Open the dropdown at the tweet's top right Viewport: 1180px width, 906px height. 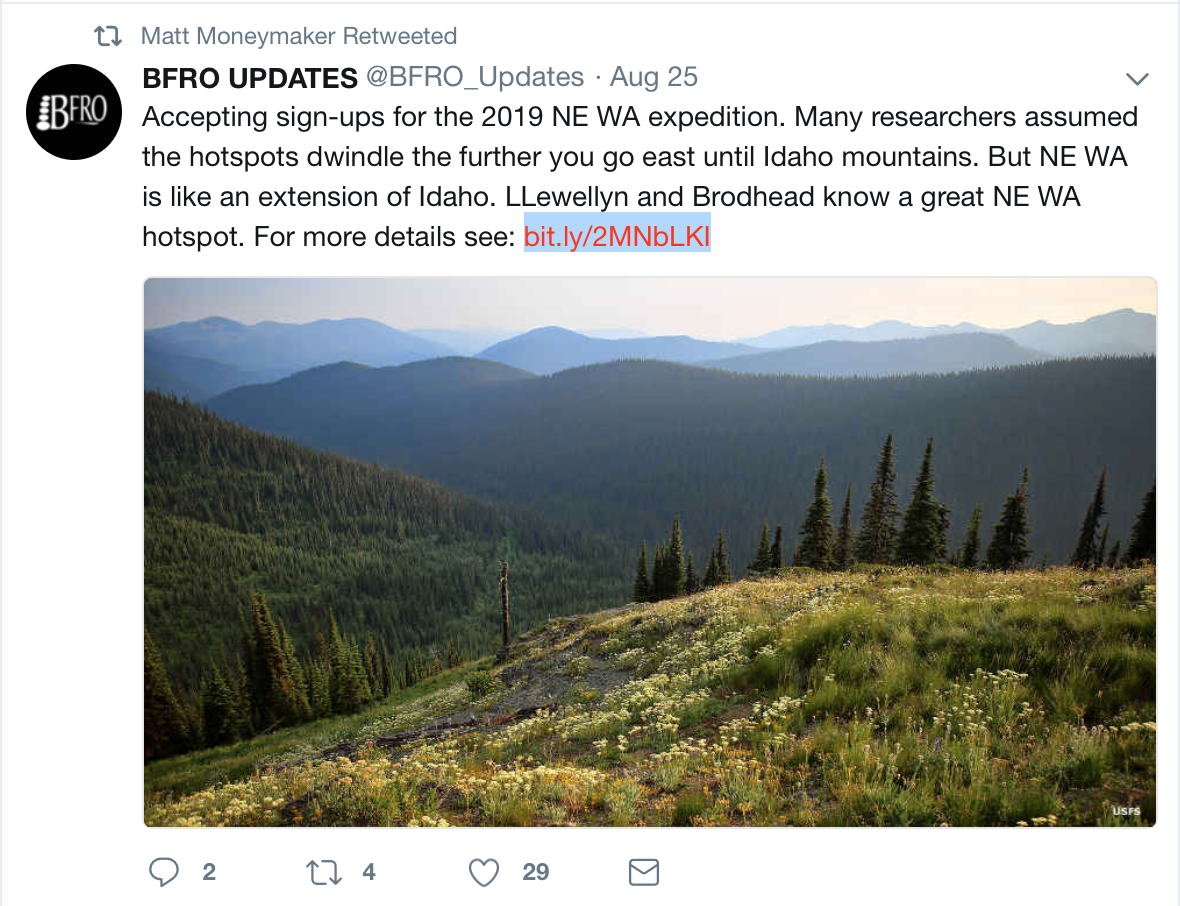click(x=1137, y=77)
